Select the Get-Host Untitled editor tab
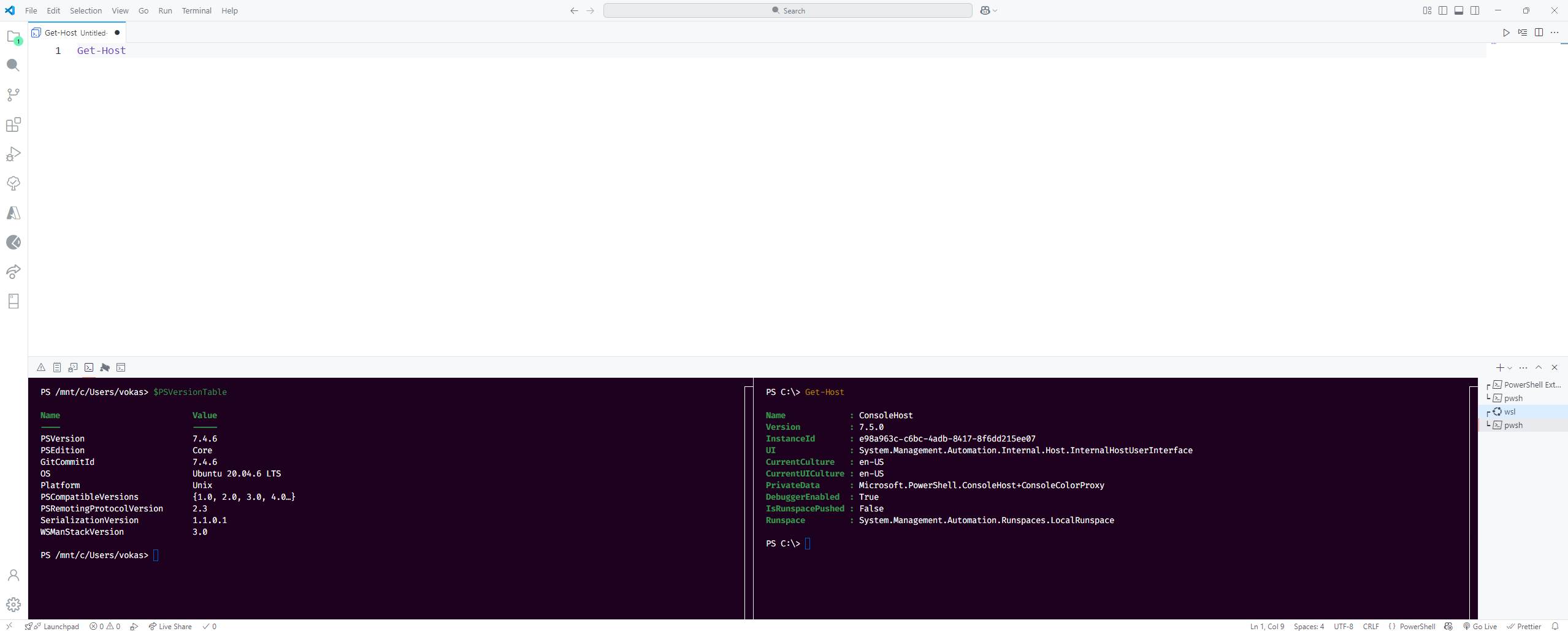 click(77, 33)
